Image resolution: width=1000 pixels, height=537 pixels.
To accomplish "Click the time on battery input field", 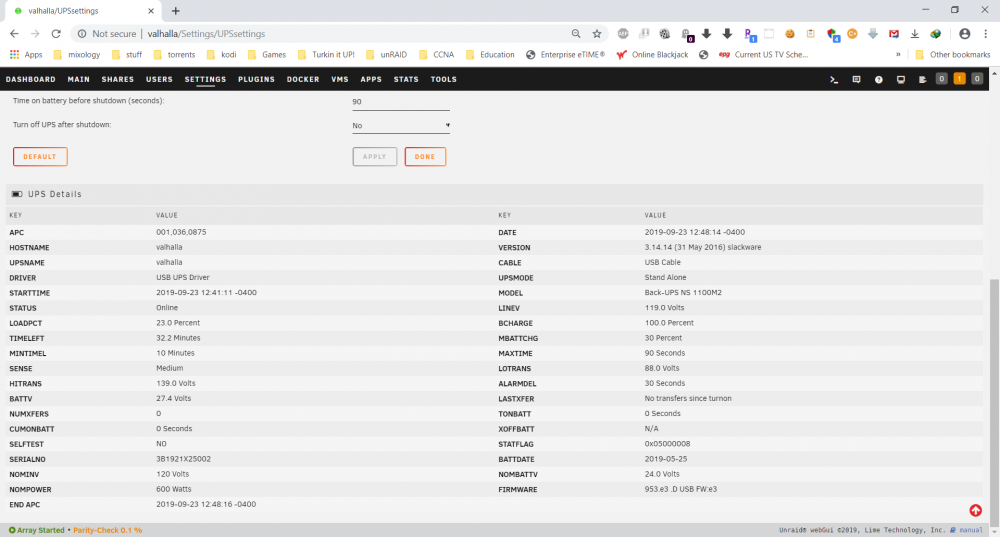I will [x=401, y=102].
